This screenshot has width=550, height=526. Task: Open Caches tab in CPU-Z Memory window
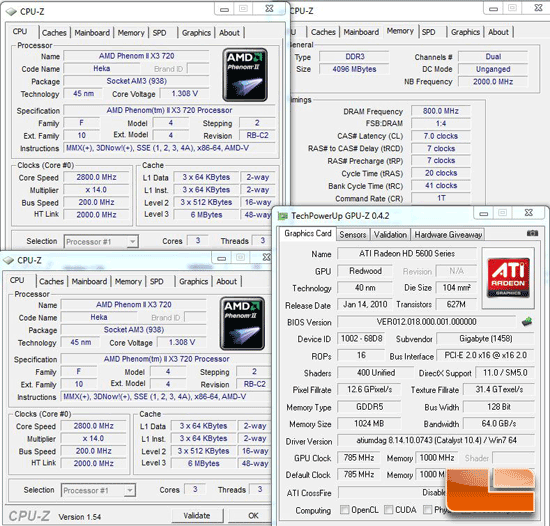[323, 32]
